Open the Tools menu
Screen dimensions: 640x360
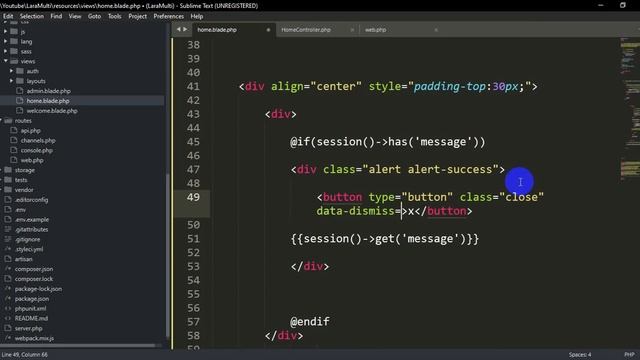115,16
